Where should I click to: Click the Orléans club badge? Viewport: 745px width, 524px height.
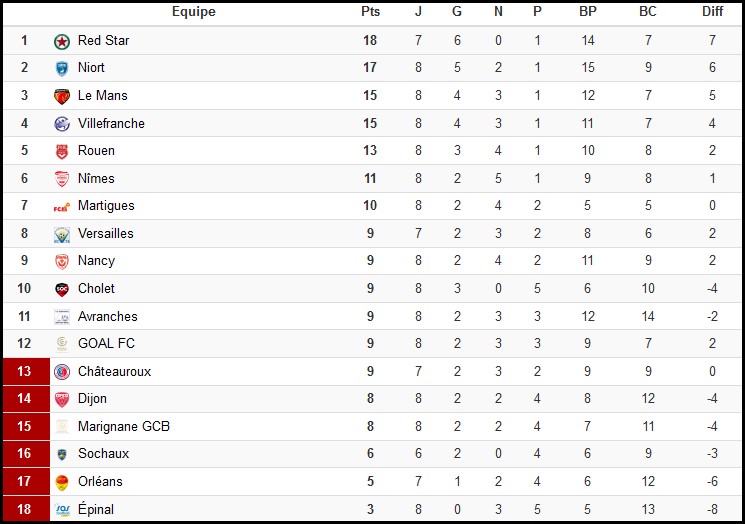pyautogui.click(x=62, y=482)
